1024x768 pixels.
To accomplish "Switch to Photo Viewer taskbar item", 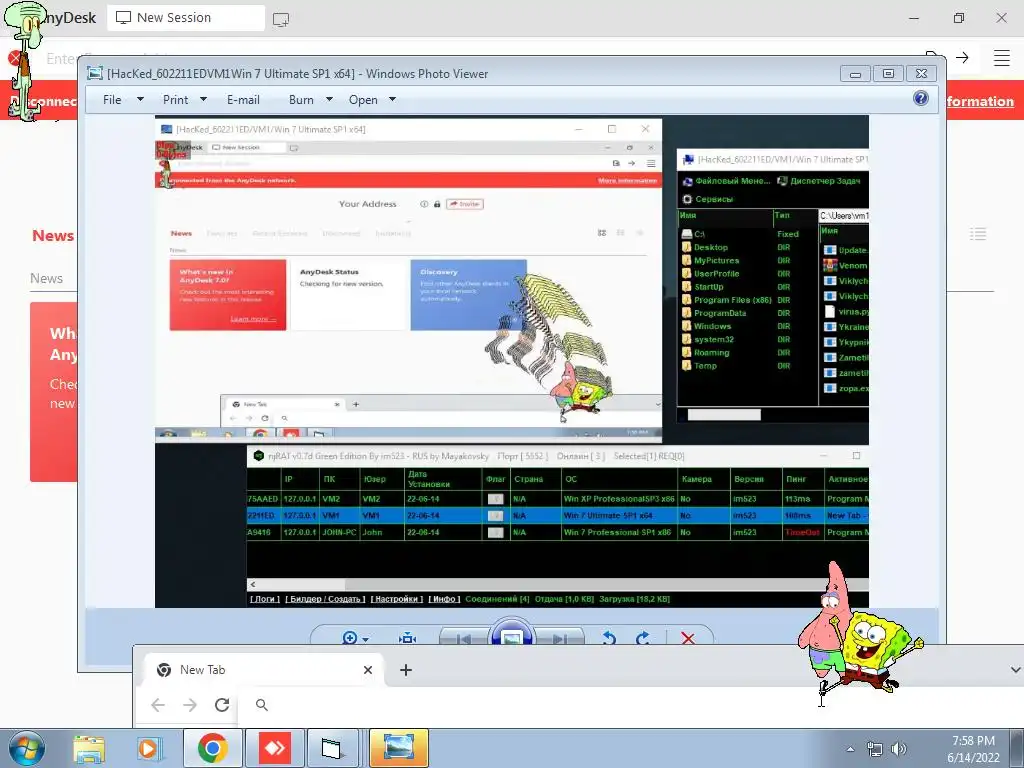I will pos(398,748).
